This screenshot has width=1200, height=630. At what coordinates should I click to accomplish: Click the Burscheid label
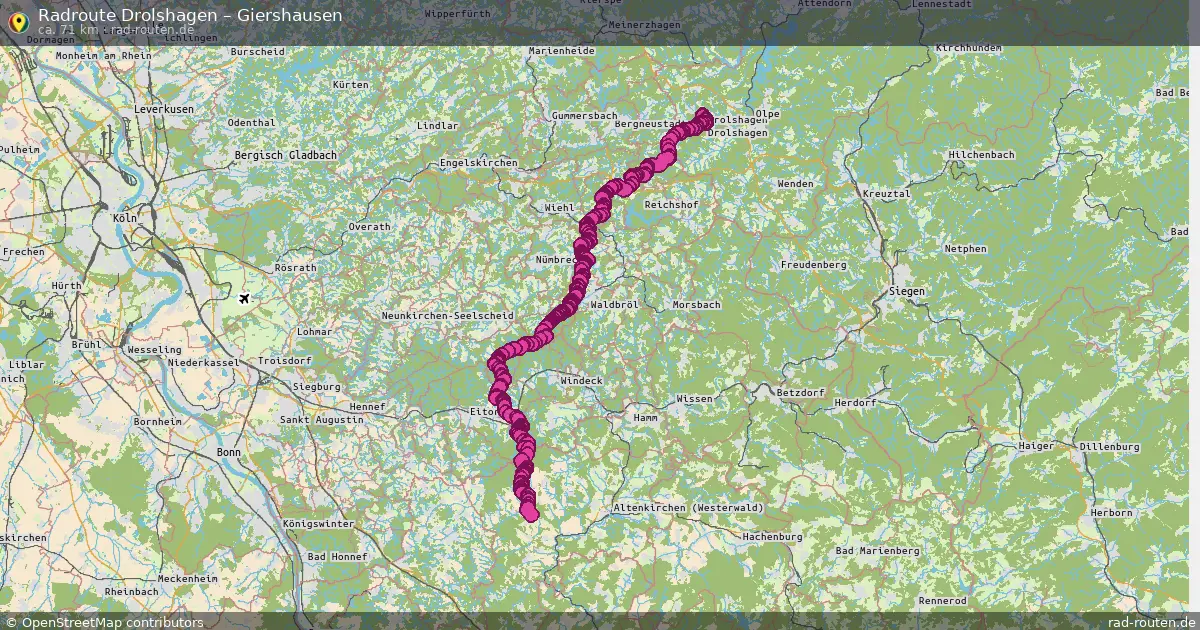[257, 51]
